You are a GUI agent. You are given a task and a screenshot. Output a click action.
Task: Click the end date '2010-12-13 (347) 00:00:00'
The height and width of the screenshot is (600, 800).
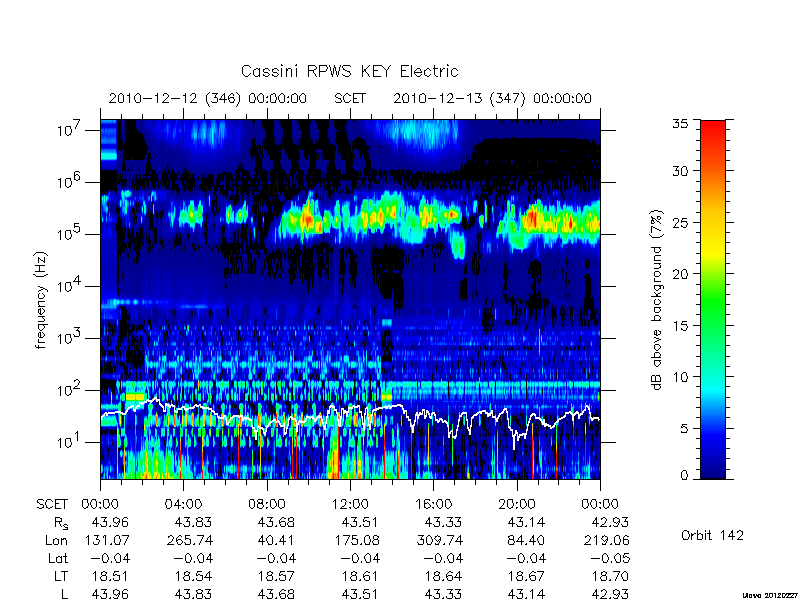pos(492,98)
